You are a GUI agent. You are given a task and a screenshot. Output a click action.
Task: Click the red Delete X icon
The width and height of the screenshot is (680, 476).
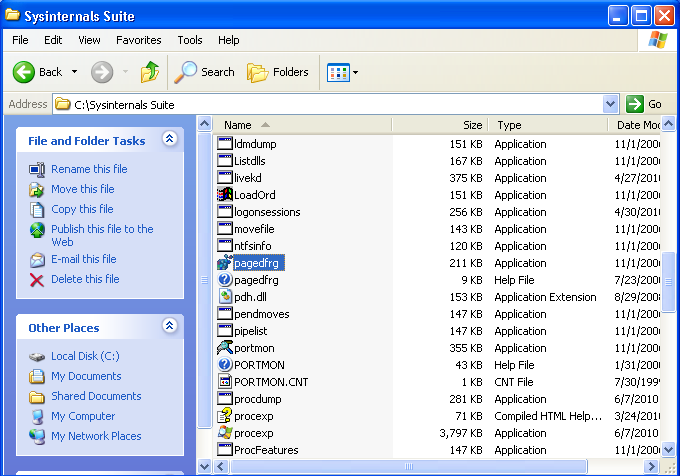point(37,280)
